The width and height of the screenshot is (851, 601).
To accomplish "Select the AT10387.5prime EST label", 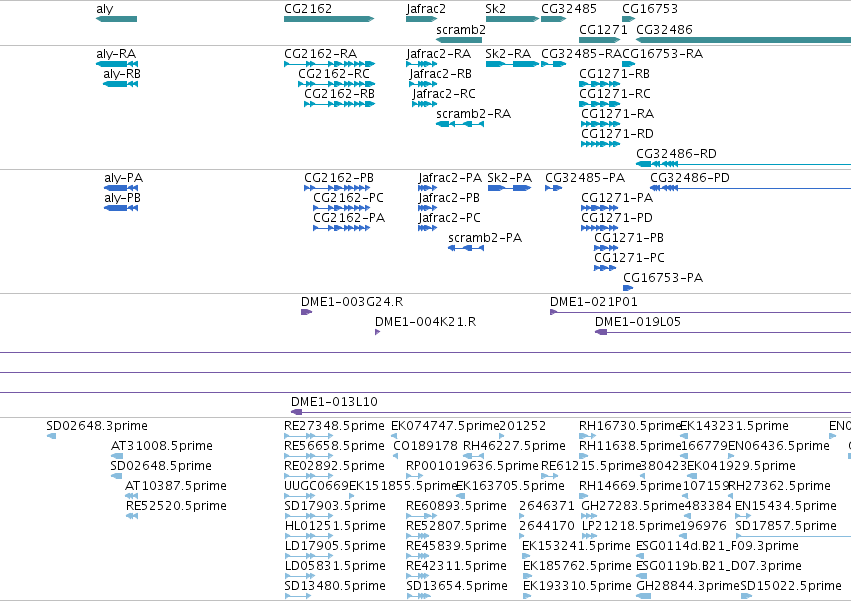I will point(176,486).
